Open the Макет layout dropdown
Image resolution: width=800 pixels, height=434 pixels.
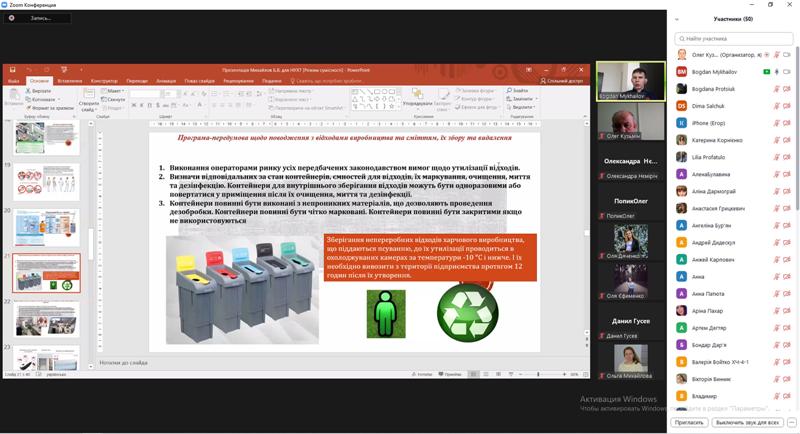[112, 91]
